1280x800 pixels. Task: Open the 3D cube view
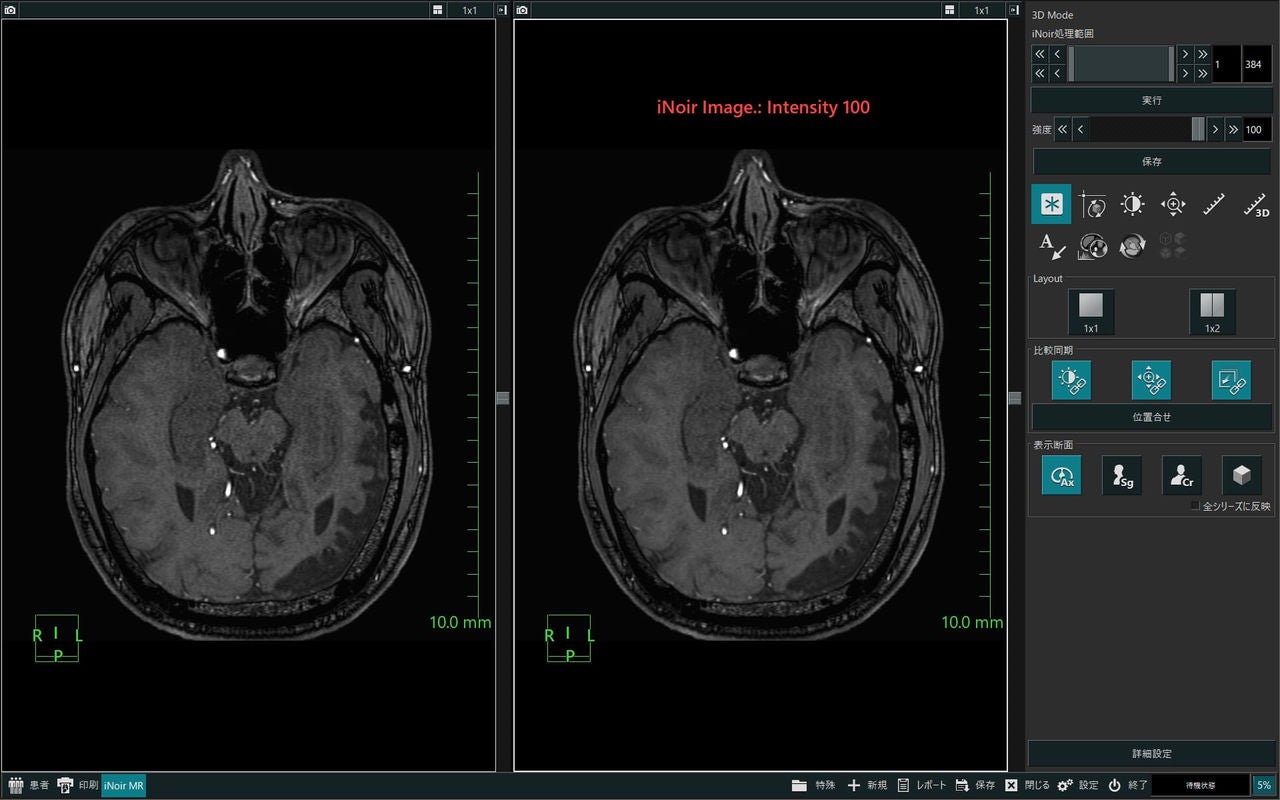pos(1242,475)
